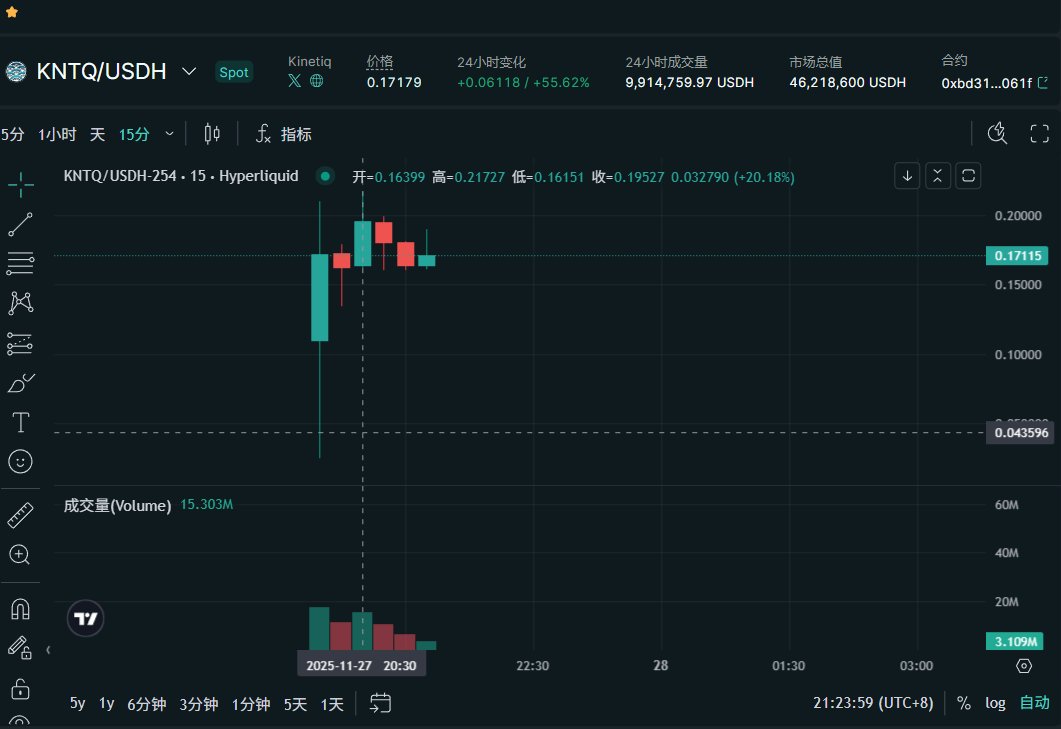Click the 3.109M volume label
The height and width of the screenshot is (729, 1061).
(1015, 641)
